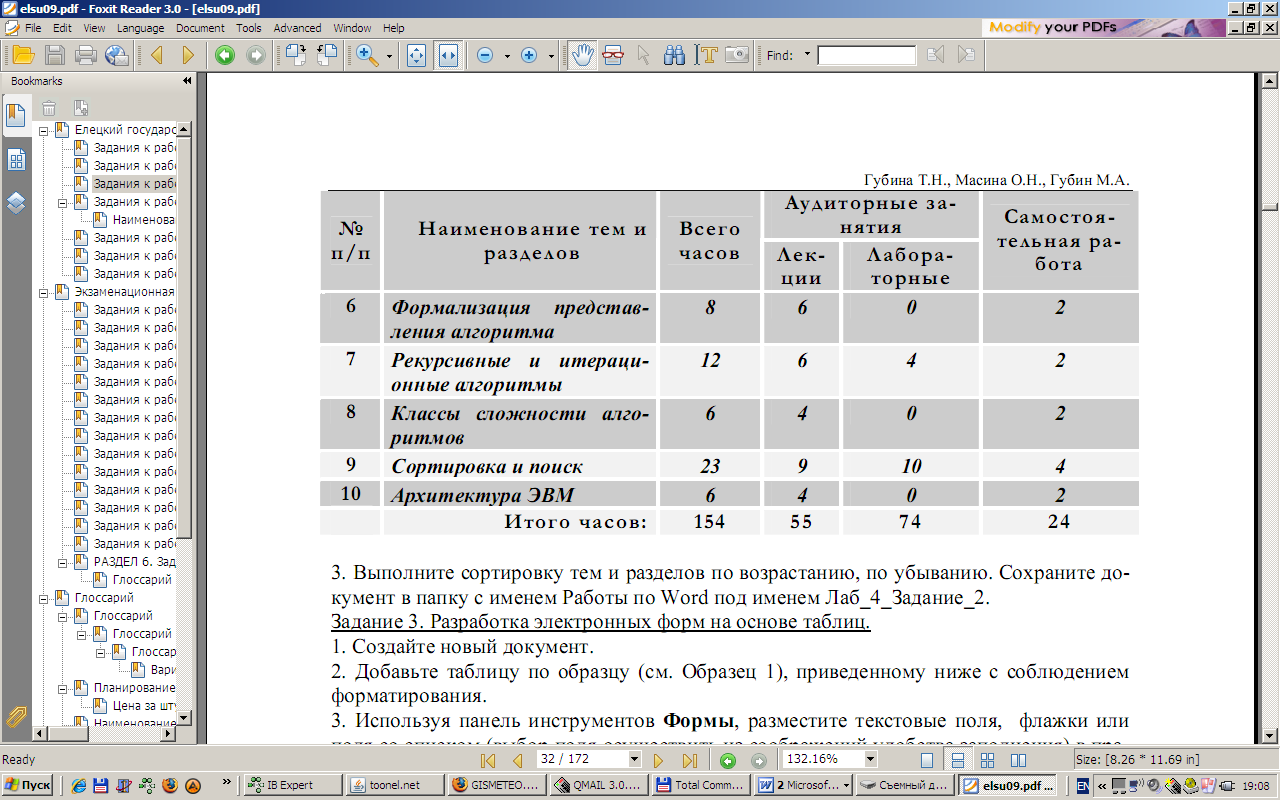The height and width of the screenshot is (800, 1280).
Task: Collapse the РАЗДЕЛ 6 bookmark node
Action: pyautogui.click(x=63, y=562)
